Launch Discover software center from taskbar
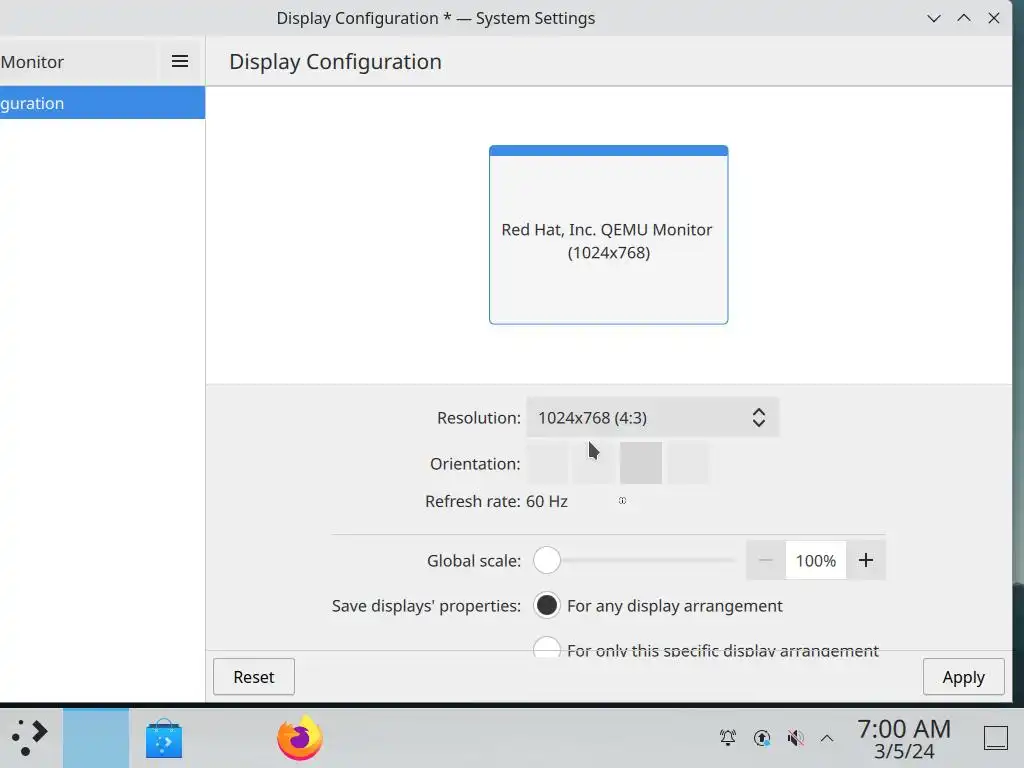The width and height of the screenshot is (1024, 768). tap(163, 739)
